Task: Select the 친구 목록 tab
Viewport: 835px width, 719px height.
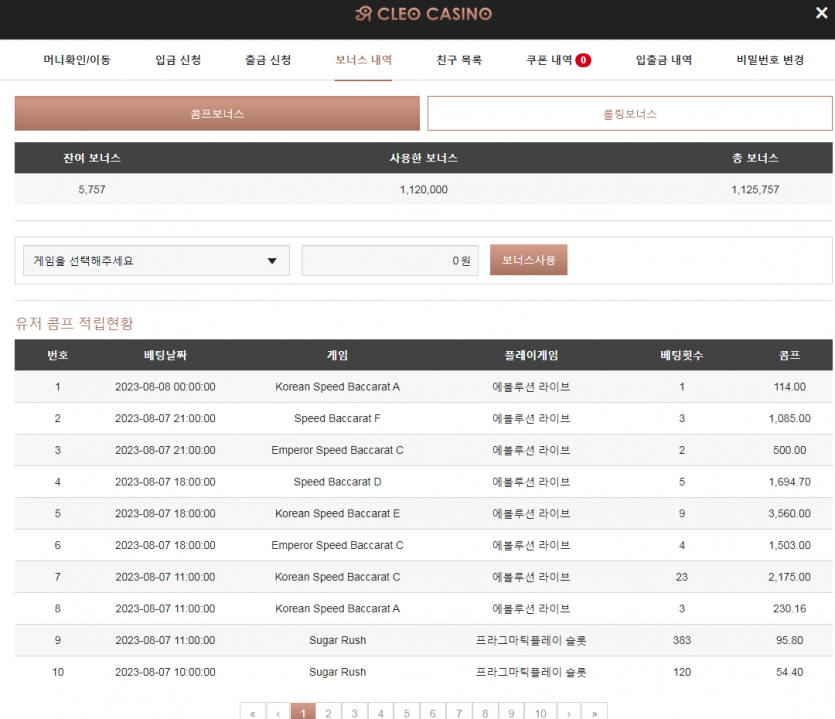Action: pyautogui.click(x=459, y=60)
